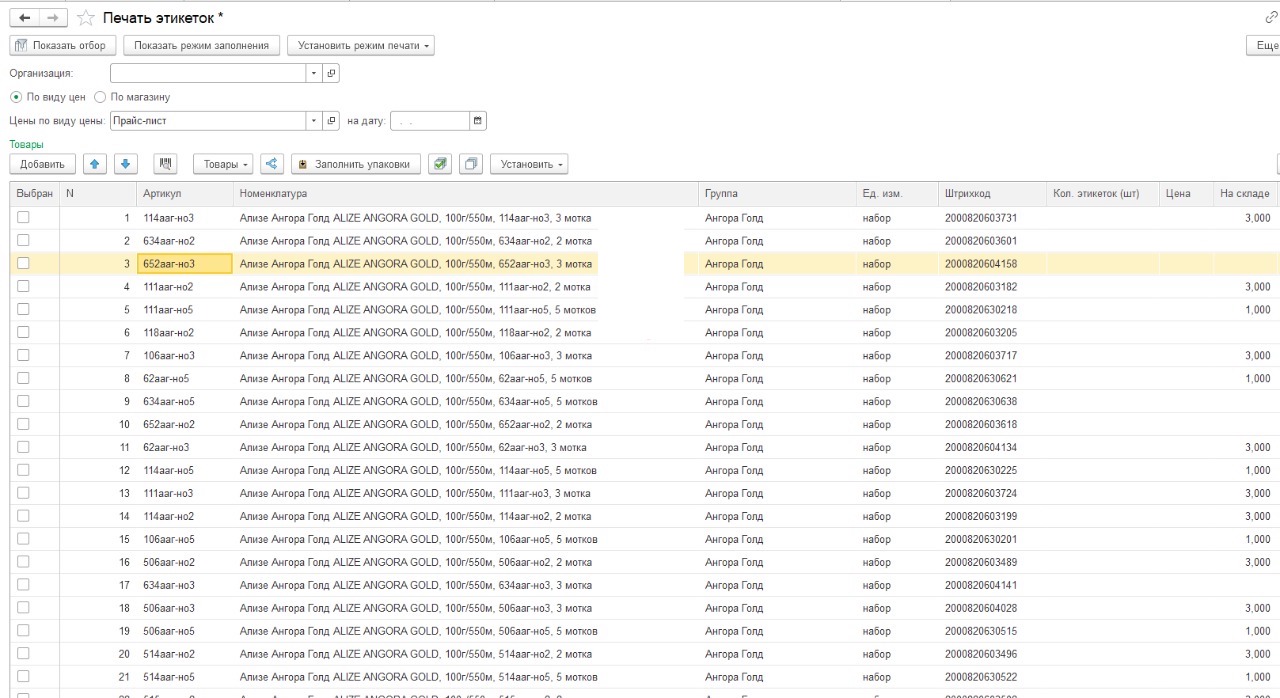Expand the Цены по виду цен dropdown list
Viewport: 1280px width, 698px height.
[313, 121]
